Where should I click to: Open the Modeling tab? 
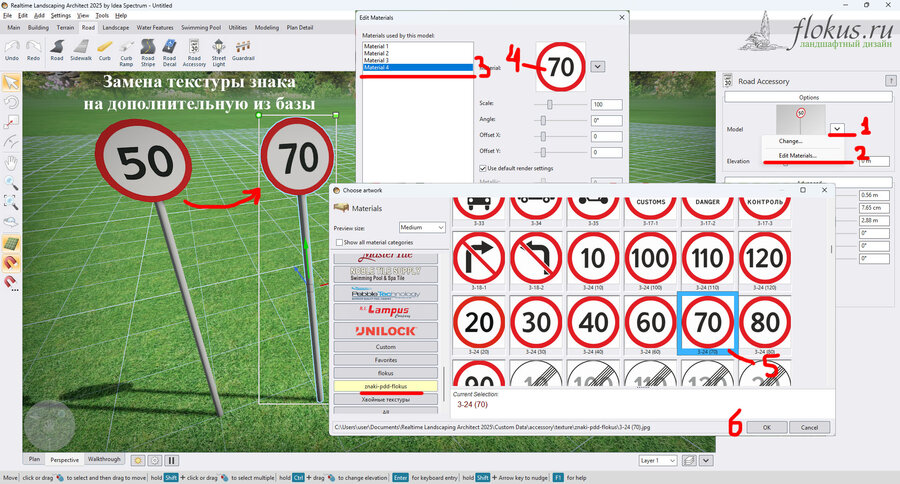(266, 27)
